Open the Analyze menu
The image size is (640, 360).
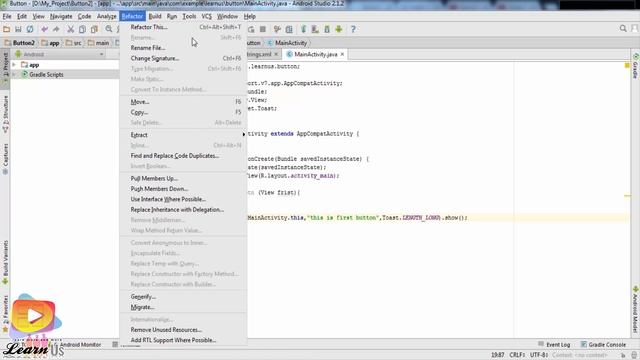(x=107, y=16)
